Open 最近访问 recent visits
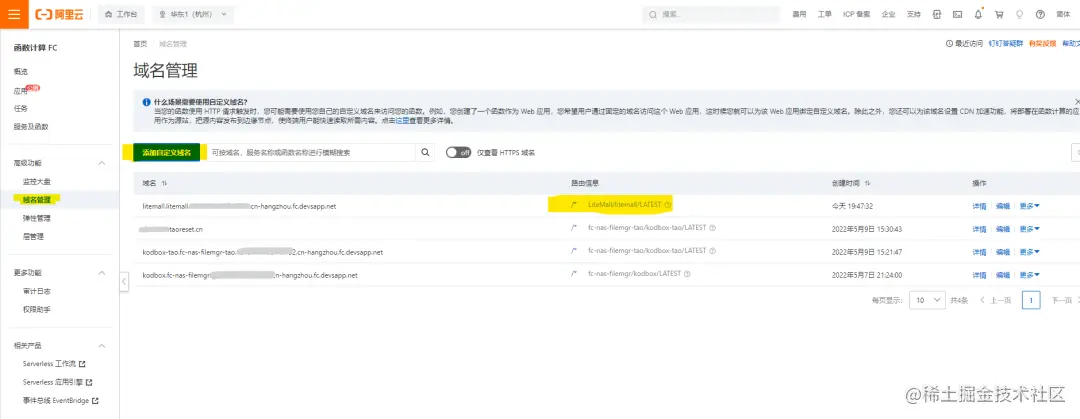Image resolution: width=1080 pixels, height=419 pixels. click(964, 43)
